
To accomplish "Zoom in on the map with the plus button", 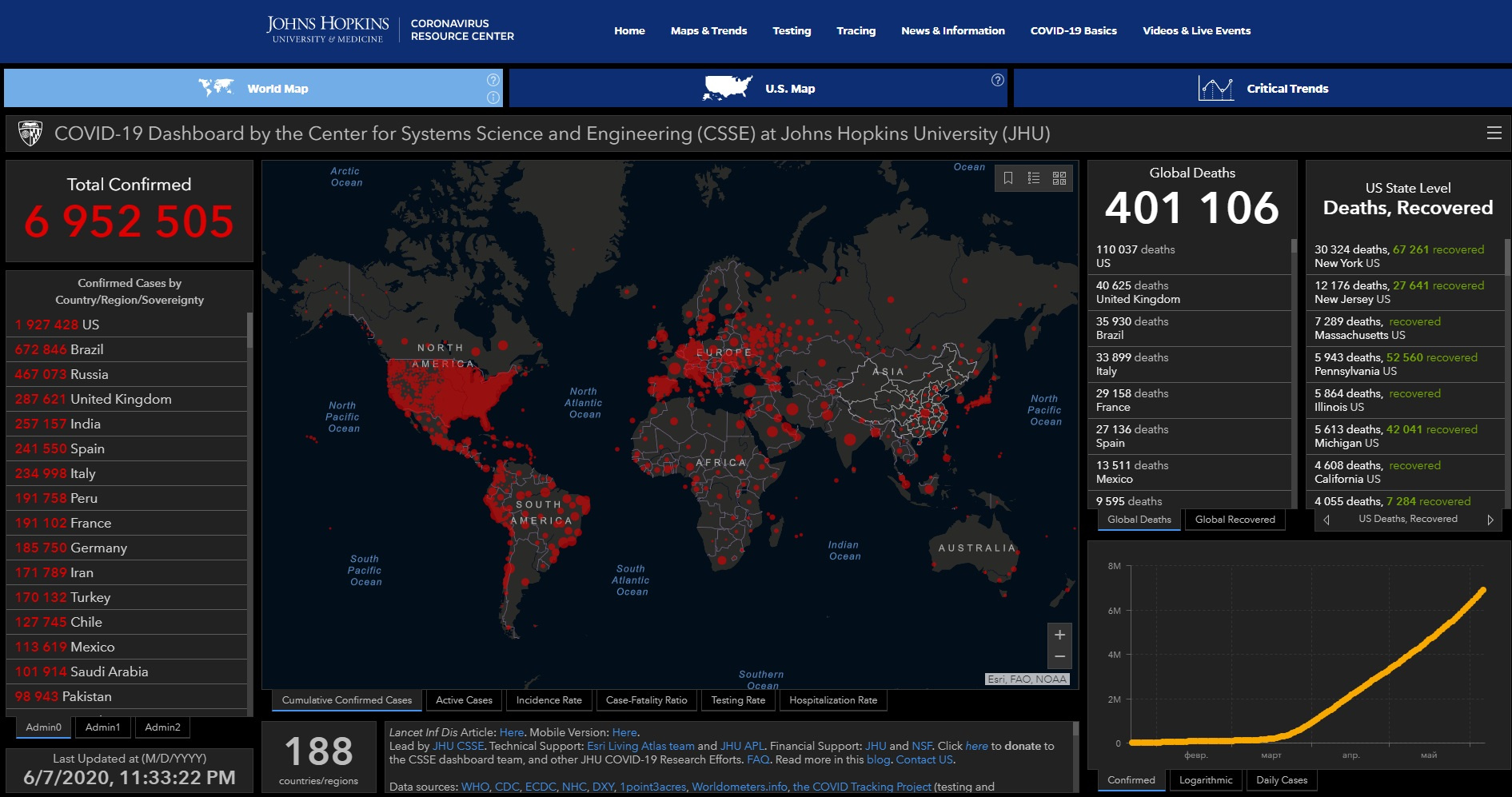I will click(x=1059, y=635).
